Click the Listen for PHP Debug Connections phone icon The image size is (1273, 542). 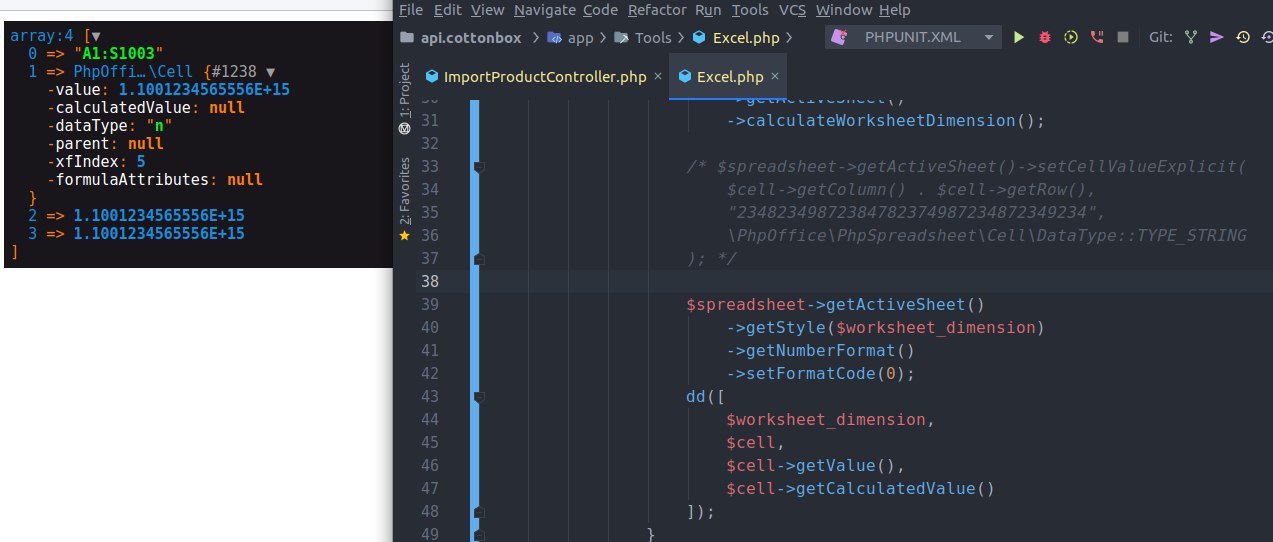(1097, 37)
